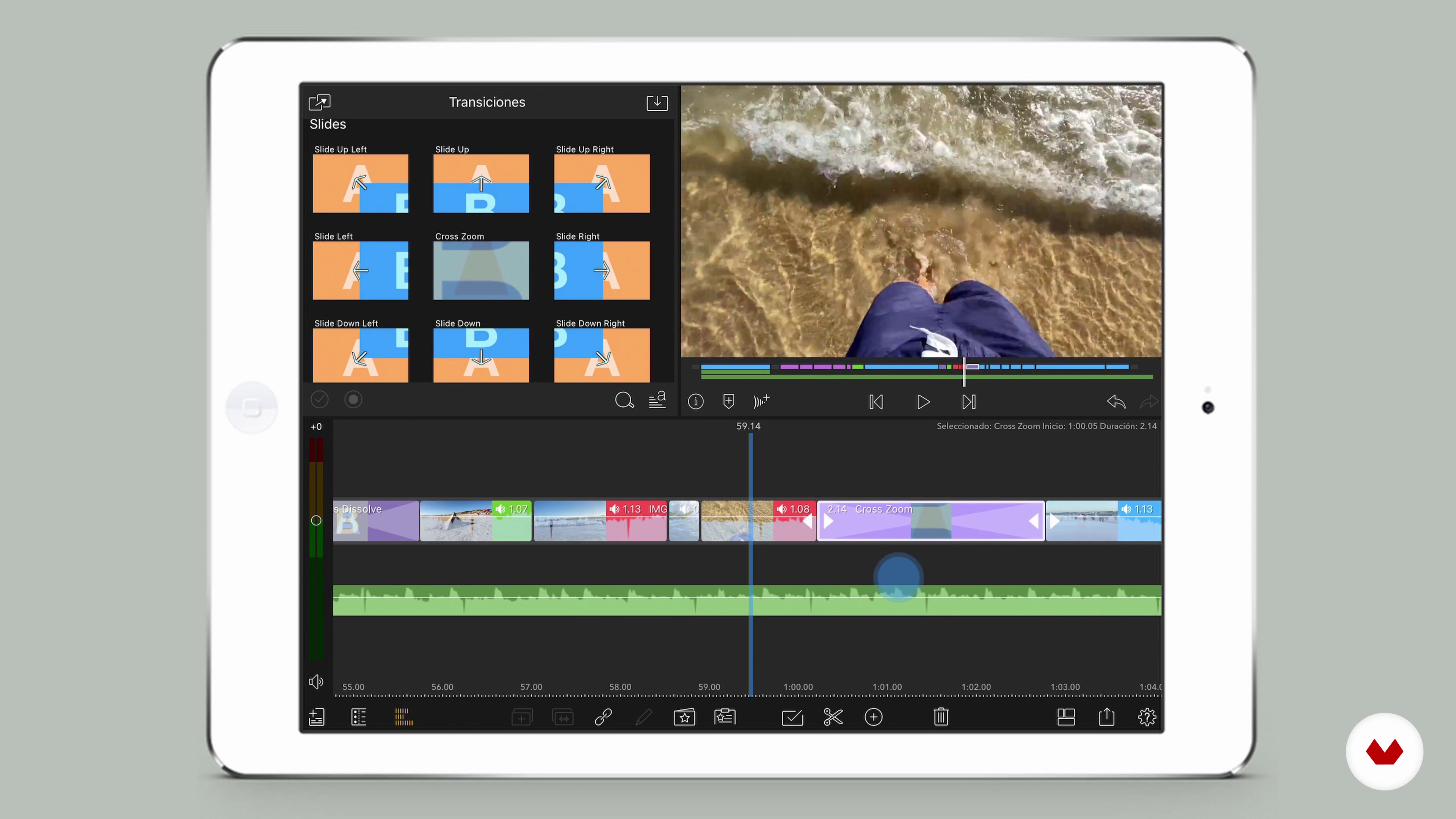The height and width of the screenshot is (819, 1456).
Task: Select the Slide Down Right transition
Action: pos(602,356)
